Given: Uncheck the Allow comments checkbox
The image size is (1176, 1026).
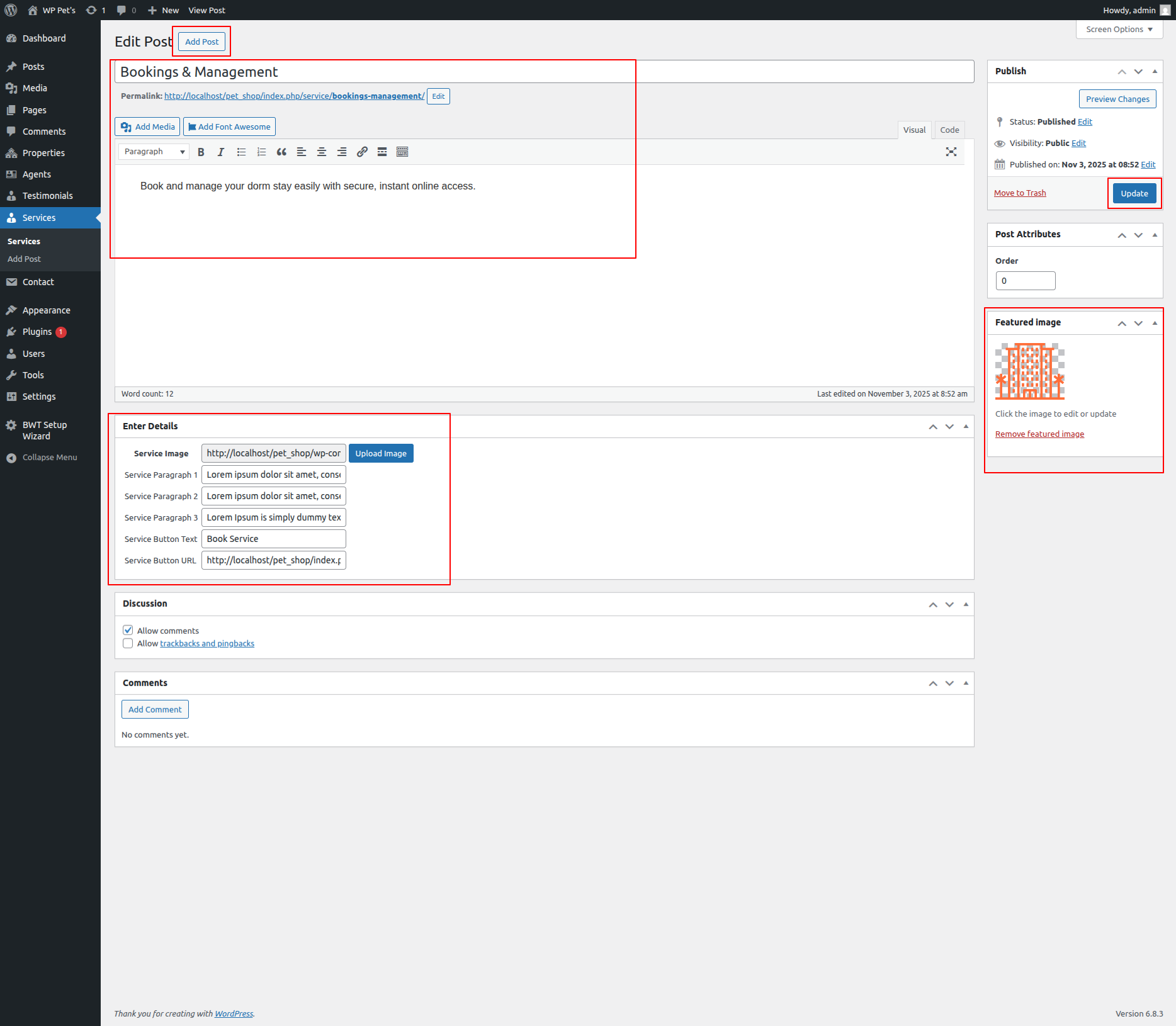Looking at the screenshot, I should click(128, 630).
